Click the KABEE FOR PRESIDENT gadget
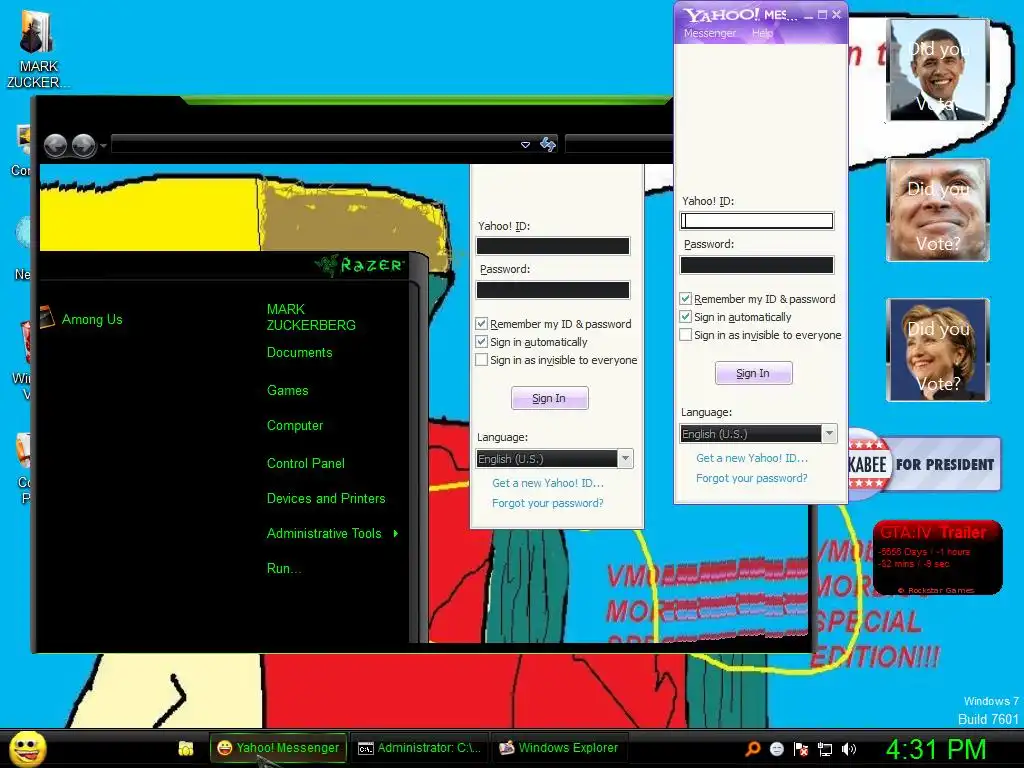 point(924,464)
